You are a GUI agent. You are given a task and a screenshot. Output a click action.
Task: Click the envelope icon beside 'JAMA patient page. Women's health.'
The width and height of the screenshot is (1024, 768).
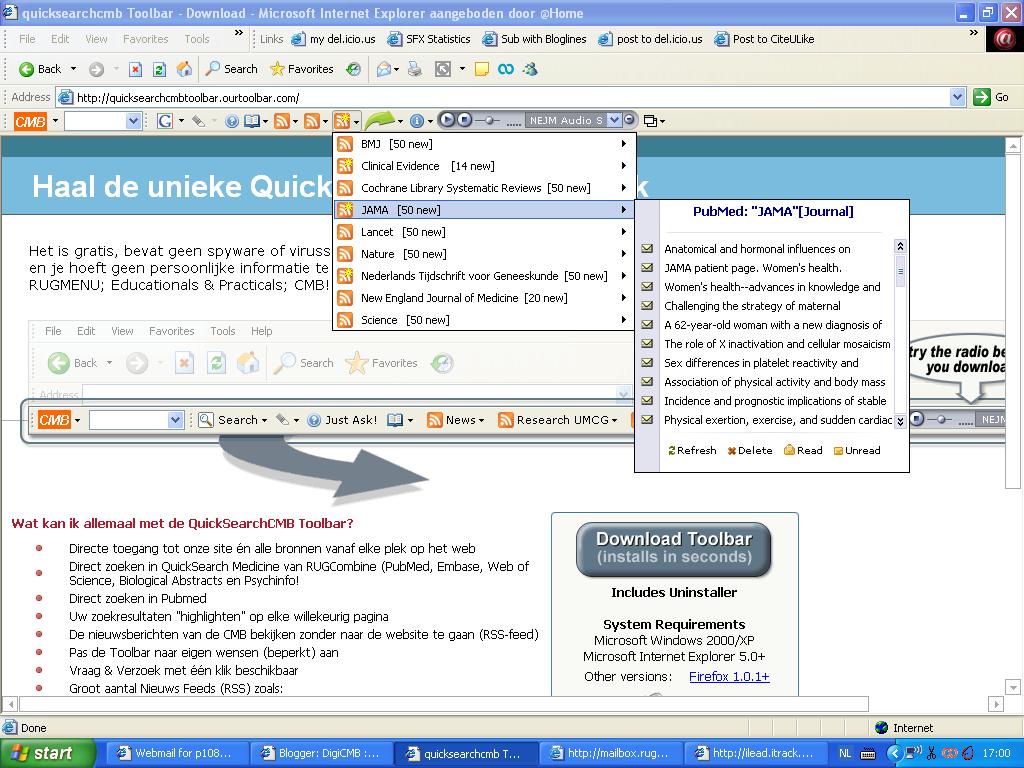click(x=647, y=268)
